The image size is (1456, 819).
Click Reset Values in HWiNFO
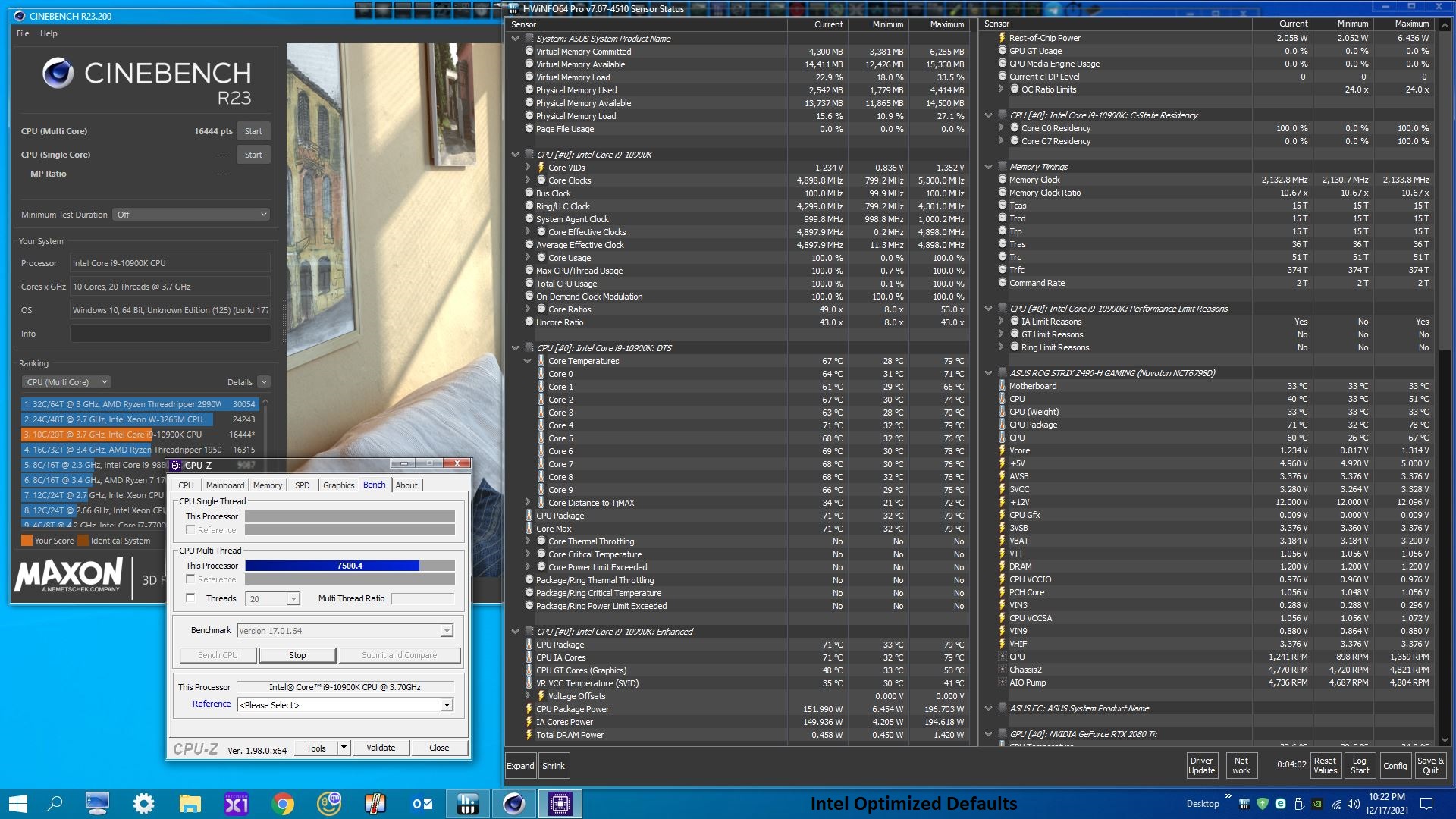(x=1325, y=766)
